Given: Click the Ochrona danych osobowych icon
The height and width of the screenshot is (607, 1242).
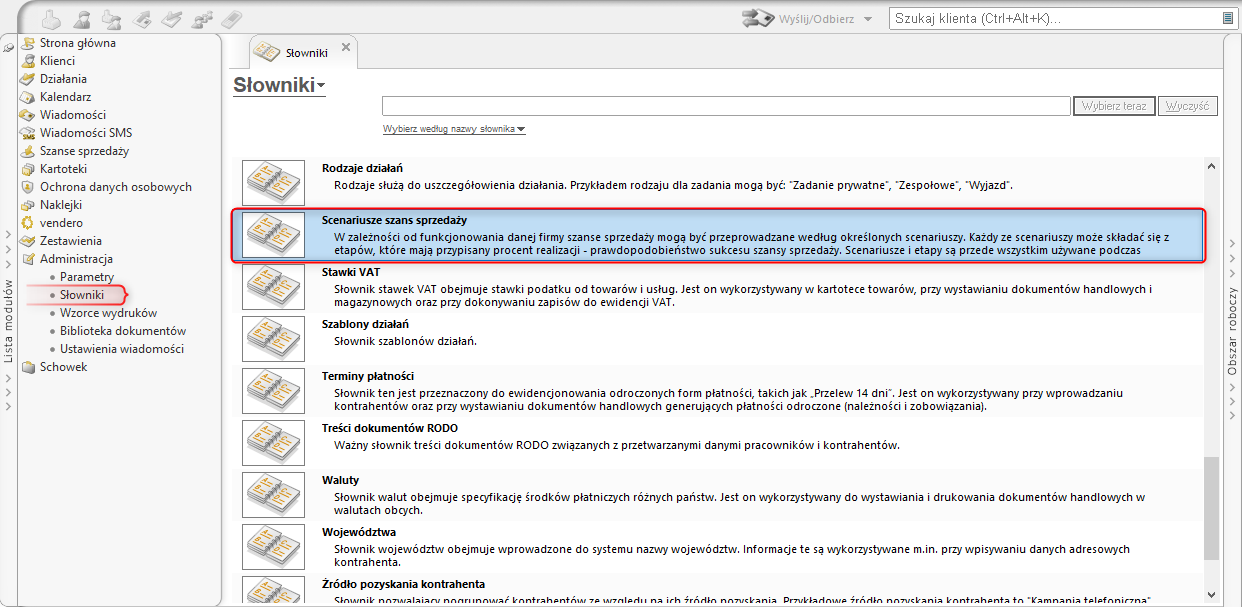Looking at the screenshot, I should click(x=28, y=187).
